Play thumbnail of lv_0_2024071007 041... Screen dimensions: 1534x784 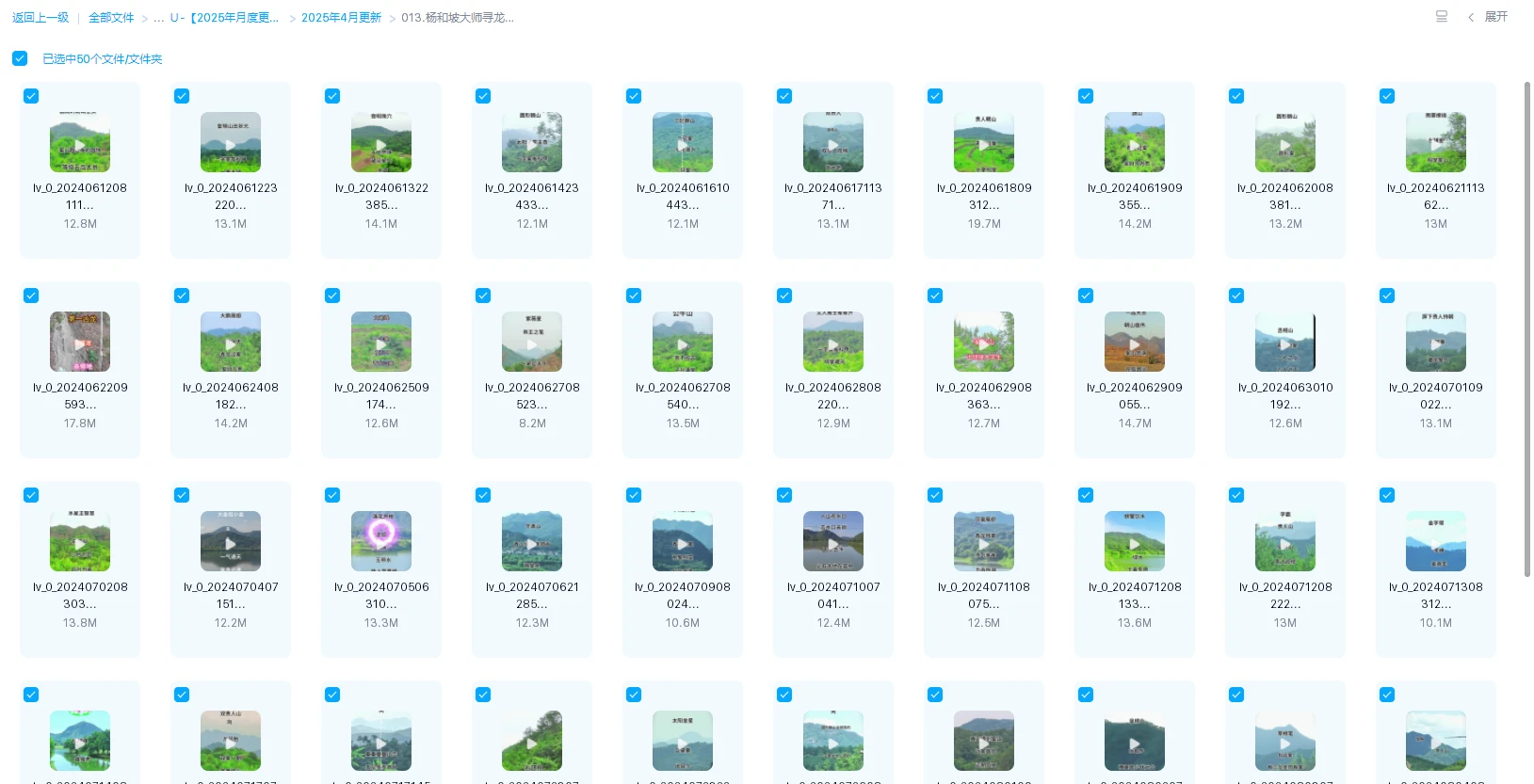833,541
